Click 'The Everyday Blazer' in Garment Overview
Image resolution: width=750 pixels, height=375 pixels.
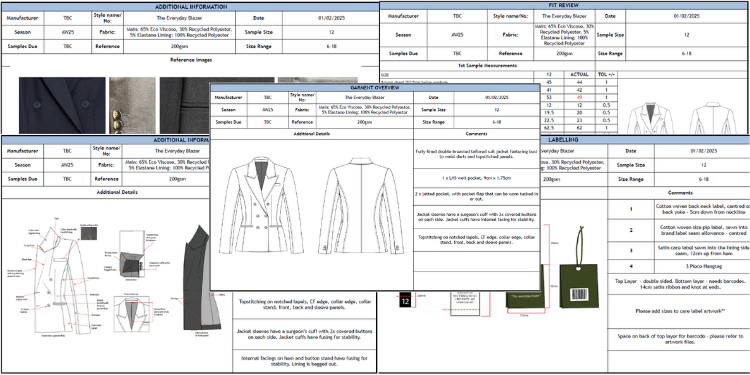[365, 97]
